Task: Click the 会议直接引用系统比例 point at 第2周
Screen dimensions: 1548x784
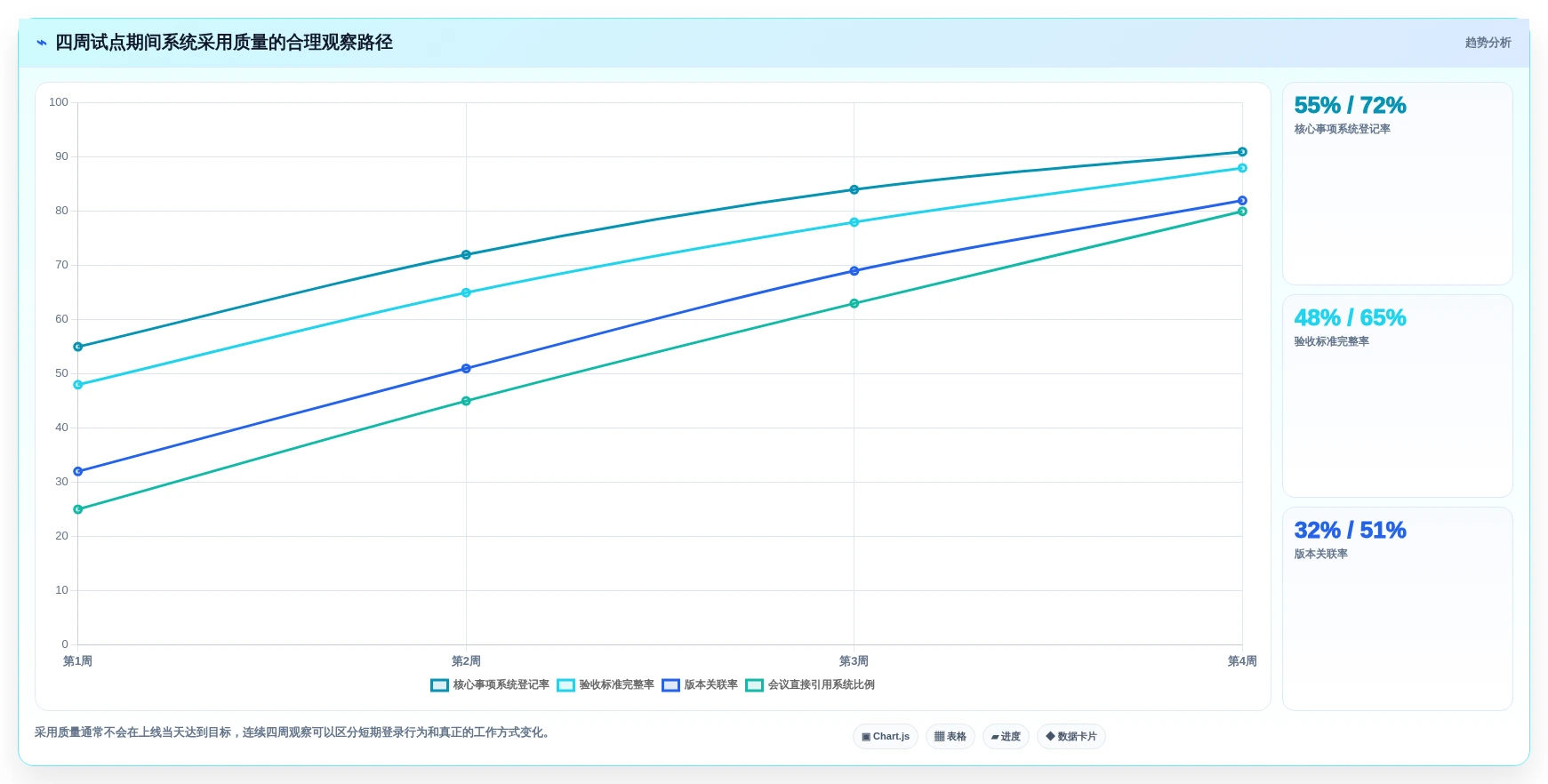Action: click(466, 401)
